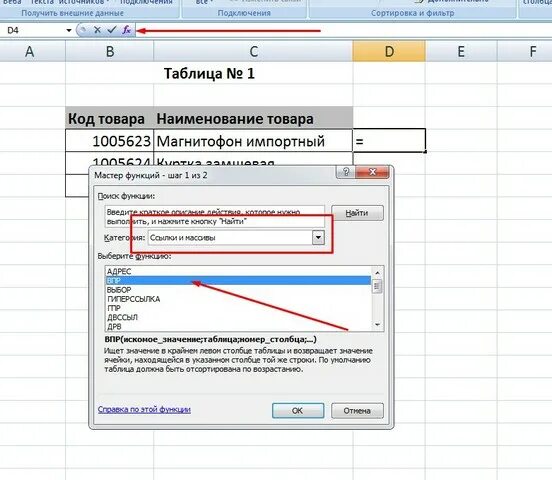552x480 pixels.
Task: Click the Name Box showing D4
Action: [x=33, y=30]
